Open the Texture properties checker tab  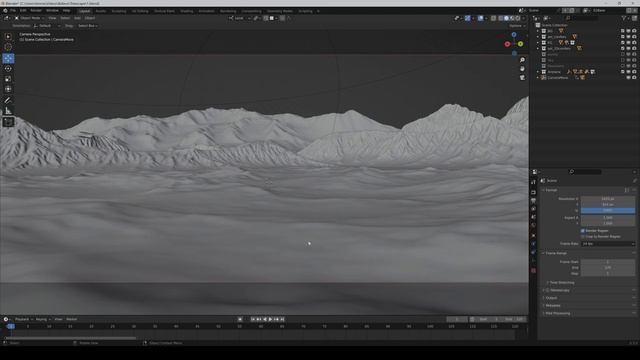(533, 271)
